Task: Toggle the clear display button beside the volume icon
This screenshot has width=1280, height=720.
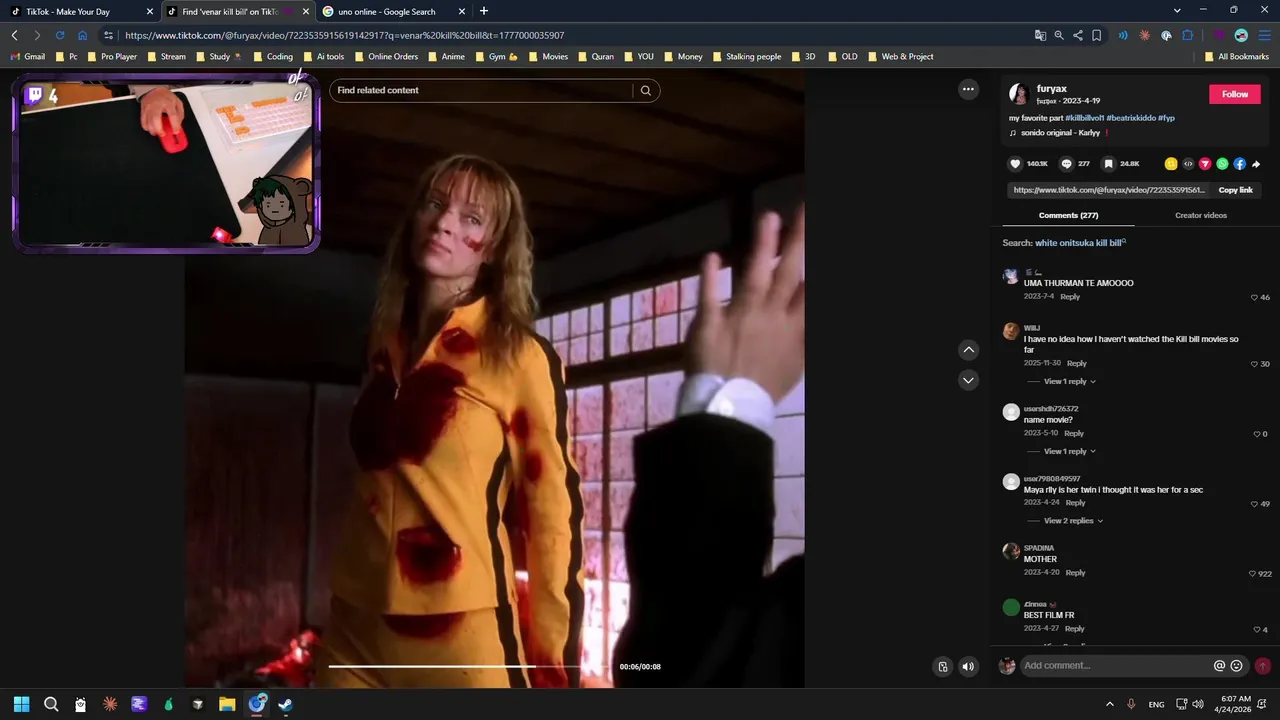Action: pos(943,667)
